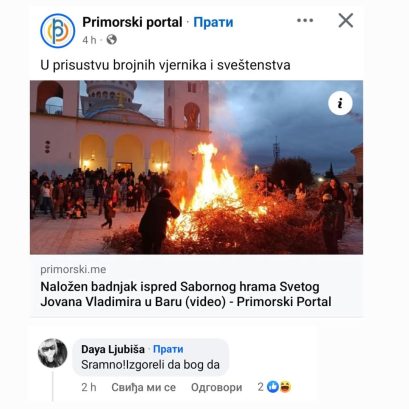Tap the round info icon on the photo
This screenshot has width=409, height=409.
[340, 103]
